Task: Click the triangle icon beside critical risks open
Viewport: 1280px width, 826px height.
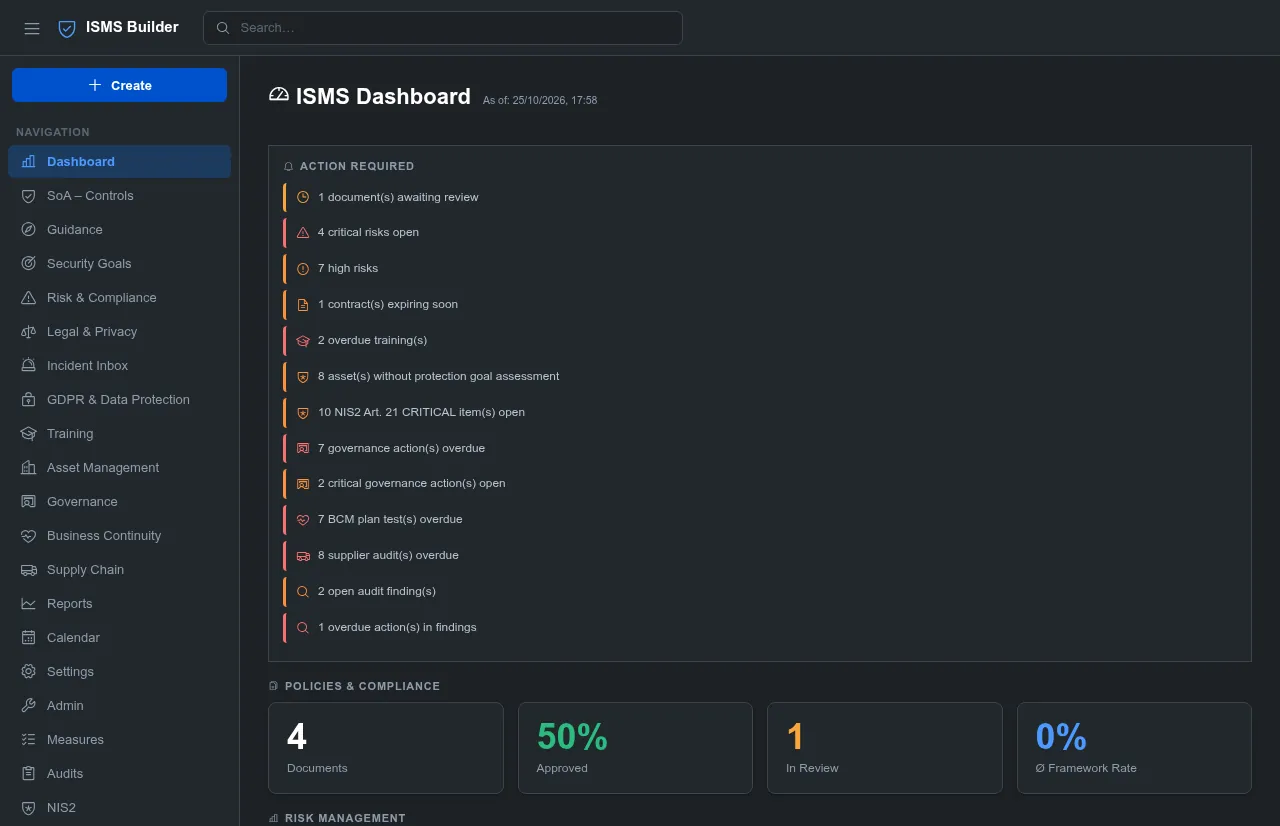Action: [x=303, y=233]
